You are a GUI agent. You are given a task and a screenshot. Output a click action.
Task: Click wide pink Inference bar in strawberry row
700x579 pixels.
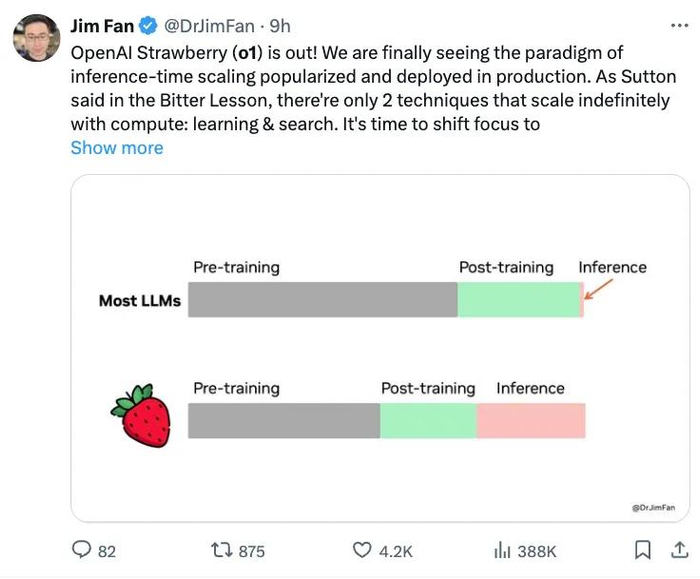531,421
